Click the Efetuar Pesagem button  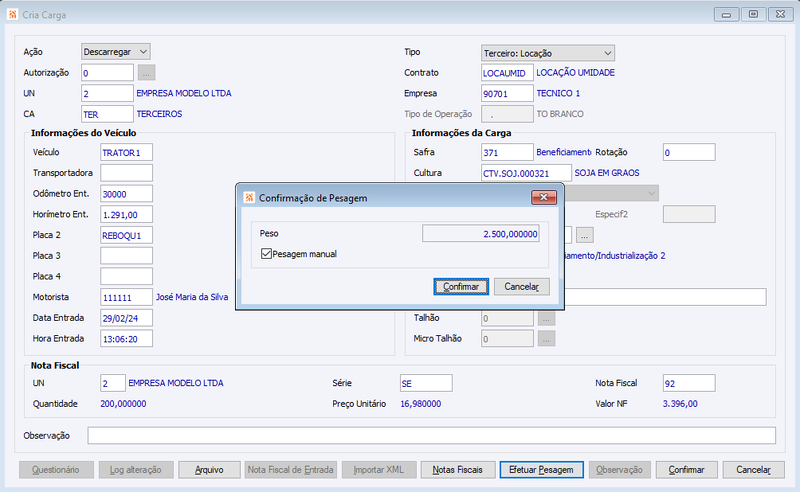[541, 470]
